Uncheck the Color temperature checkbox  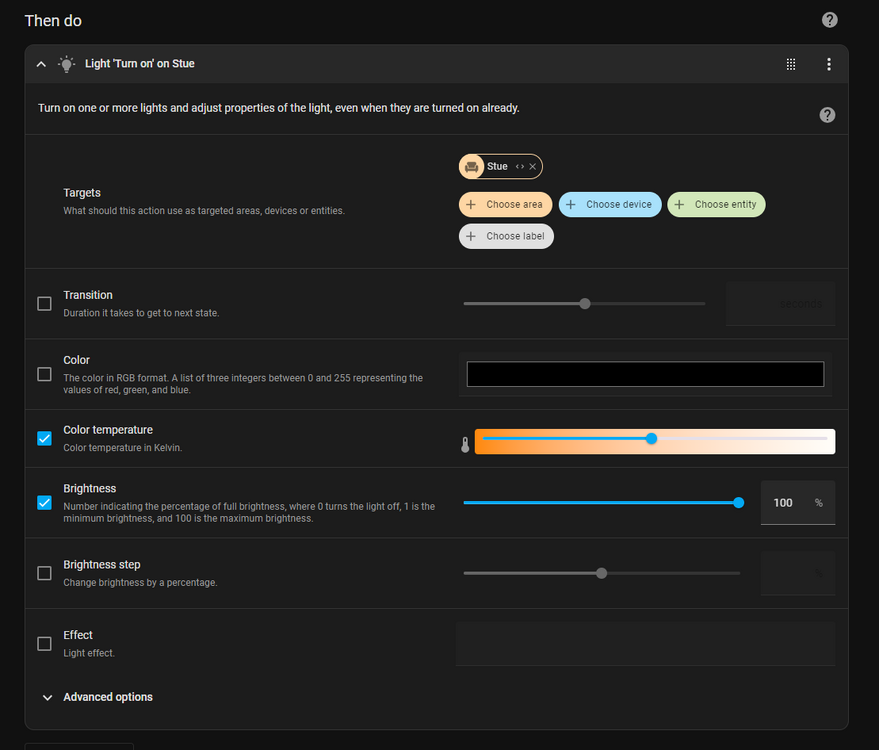point(44,438)
